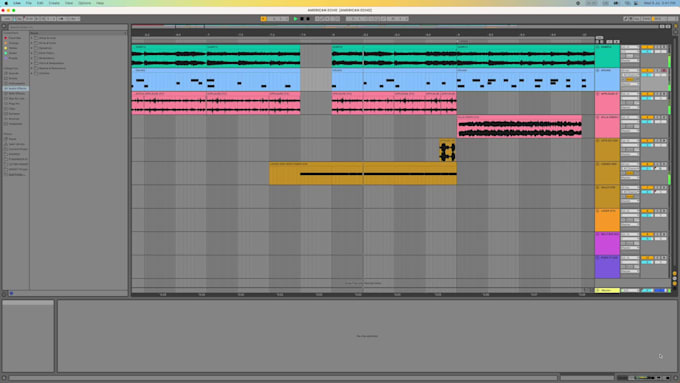Select the long audio clip on second pink track
680x383 pixels.
519,127
